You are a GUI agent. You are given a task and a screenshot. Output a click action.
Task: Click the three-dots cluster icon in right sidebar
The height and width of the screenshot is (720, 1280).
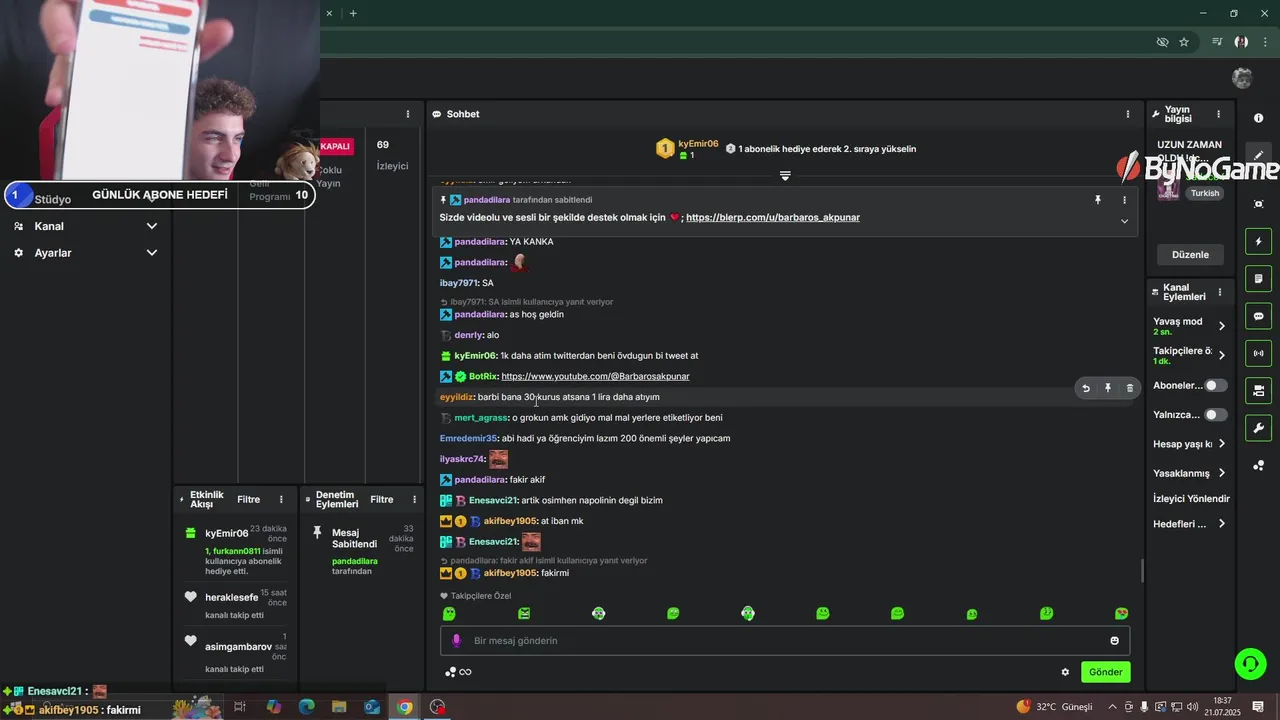coord(1258,466)
